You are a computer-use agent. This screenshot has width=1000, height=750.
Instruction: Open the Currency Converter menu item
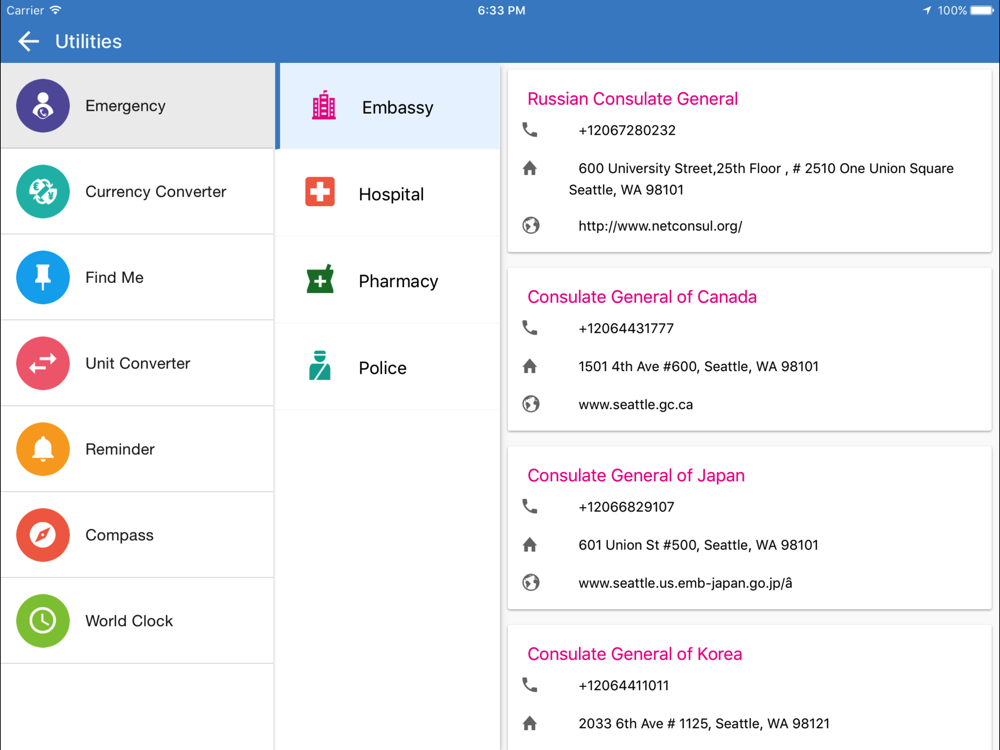coord(138,191)
